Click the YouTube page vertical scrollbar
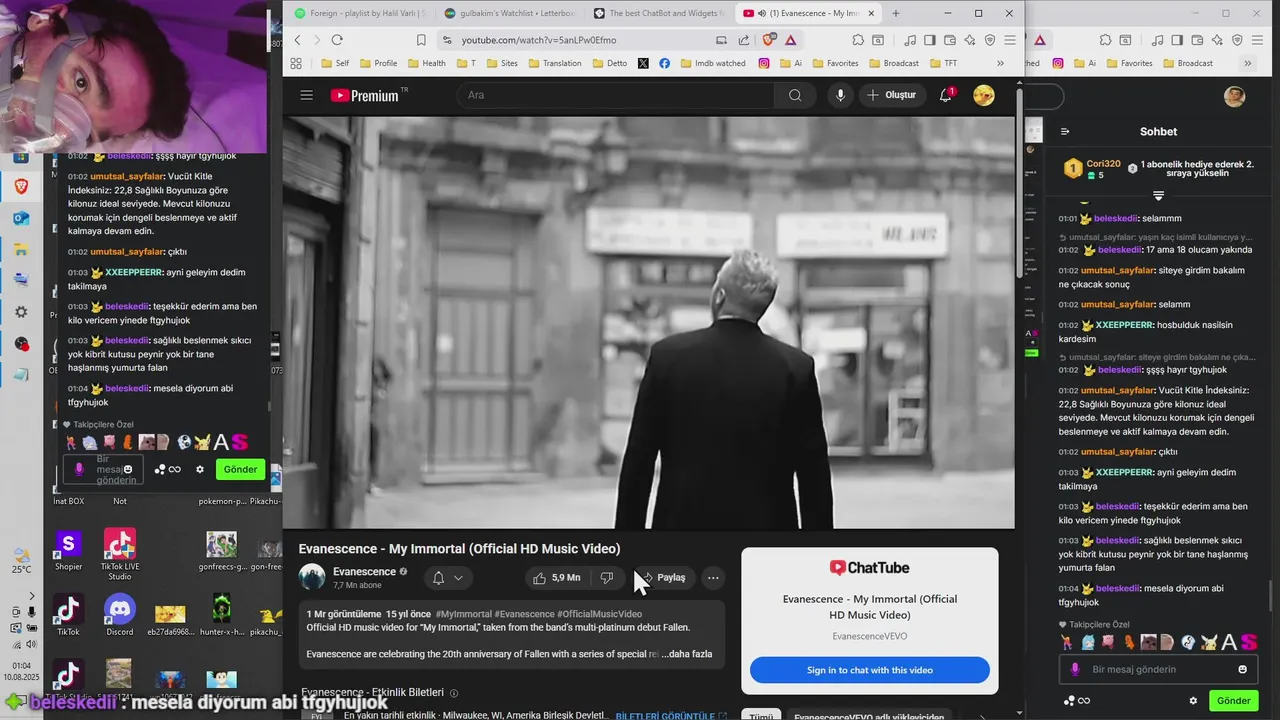Screen dimensions: 1280x720 [x=1019, y=185]
